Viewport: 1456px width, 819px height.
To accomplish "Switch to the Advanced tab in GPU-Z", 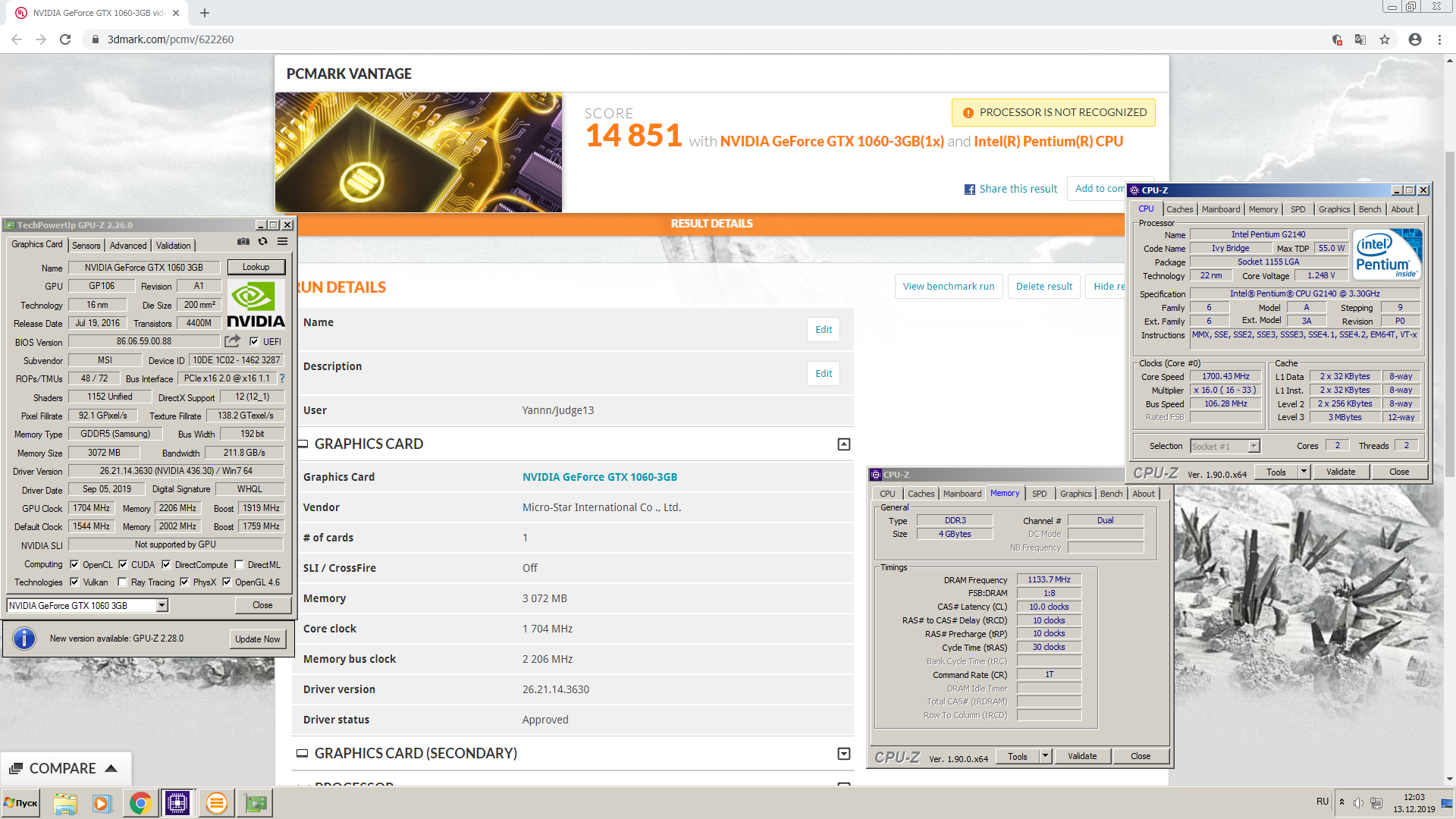I will [128, 246].
